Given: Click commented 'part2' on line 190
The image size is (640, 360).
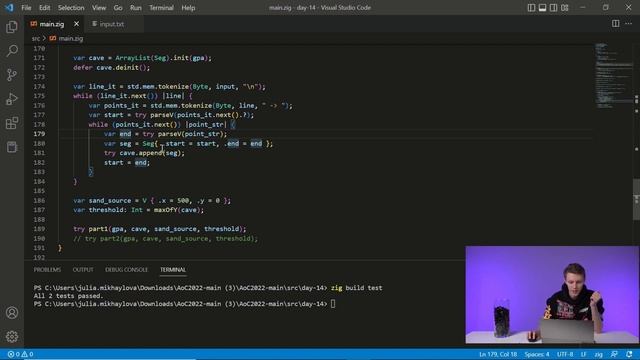Looking at the screenshot, I should [109, 238].
